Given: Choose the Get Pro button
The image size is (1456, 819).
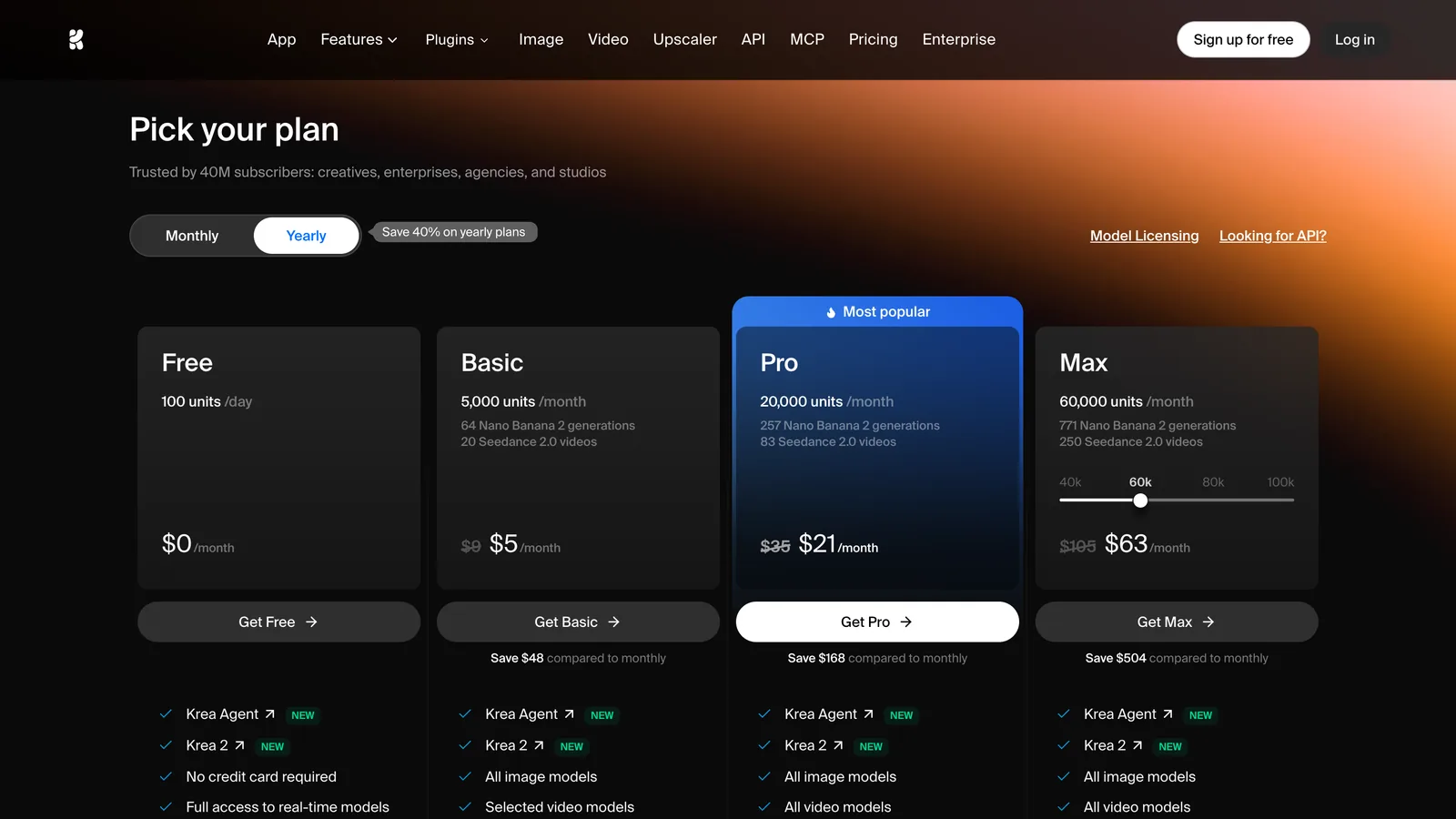Looking at the screenshot, I should tap(877, 622).
